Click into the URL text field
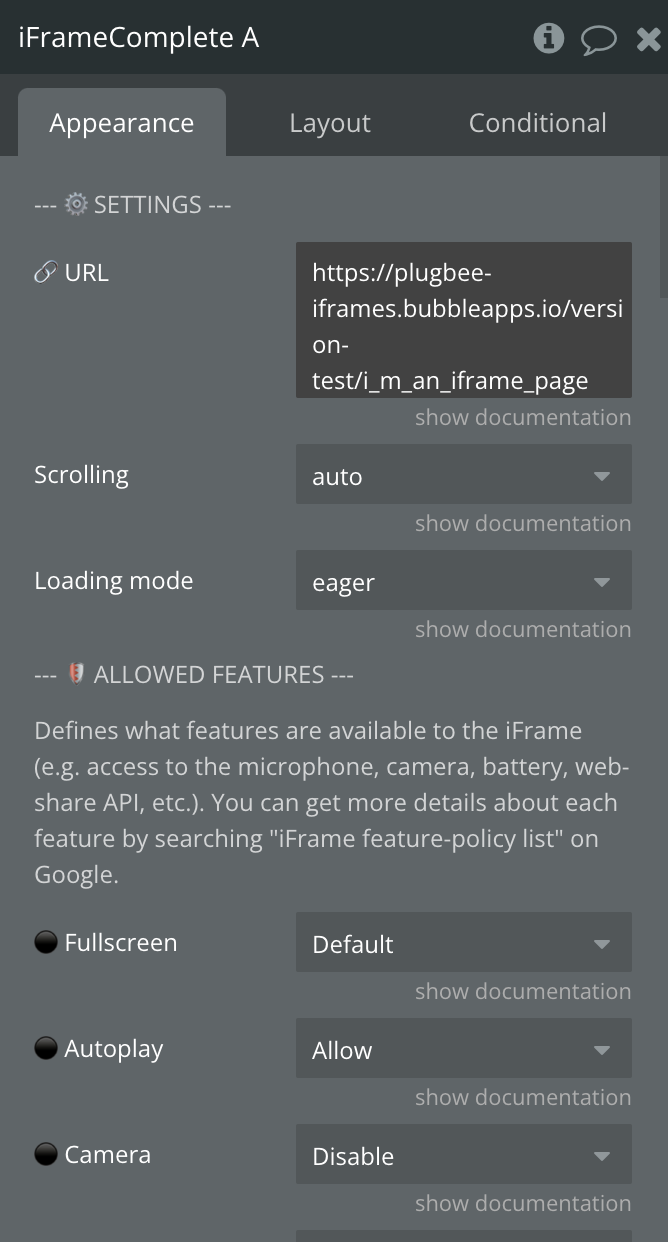 [x=464, y=320]
